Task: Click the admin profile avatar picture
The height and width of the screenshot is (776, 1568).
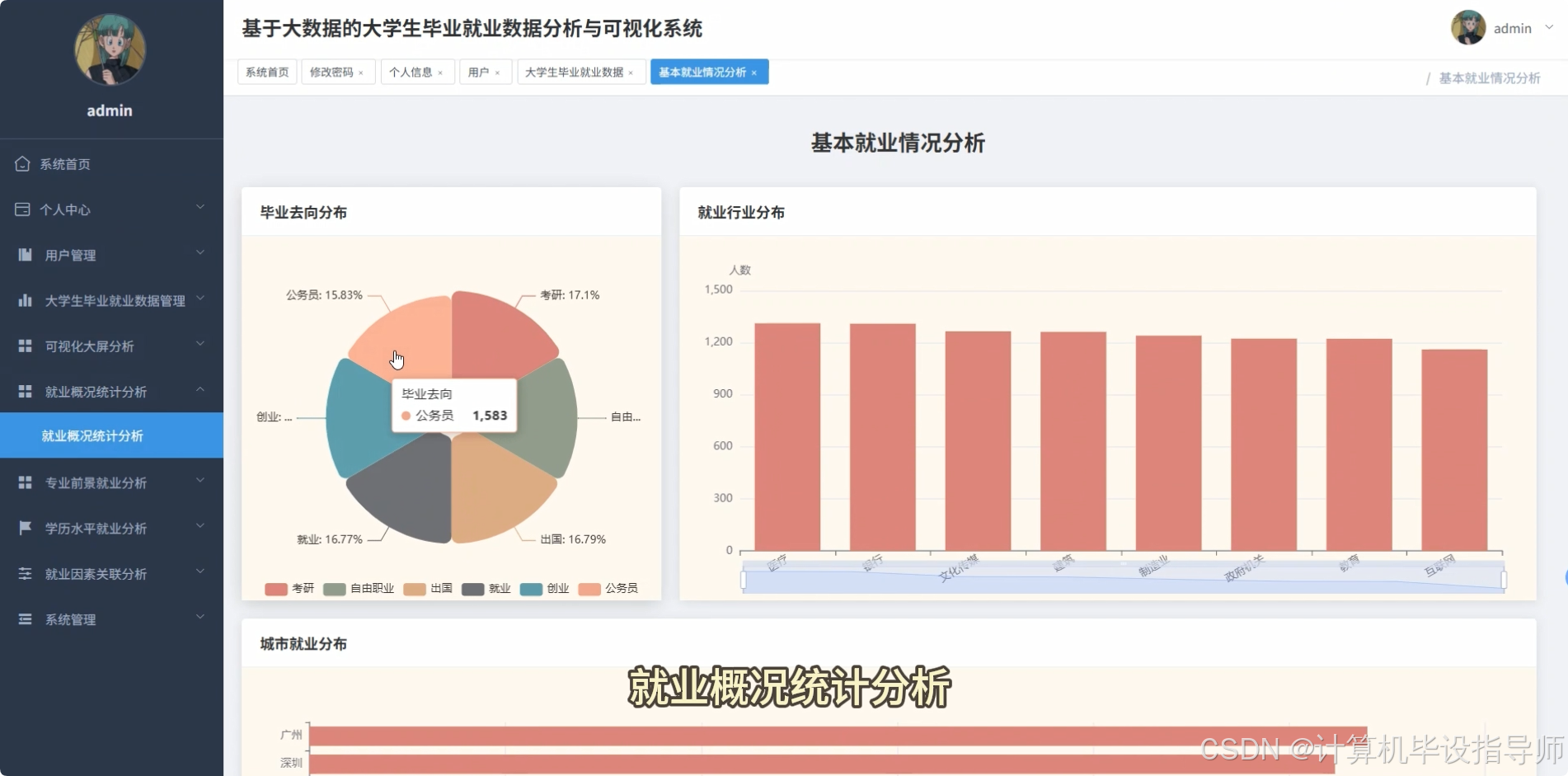Action: [x=1467, y=27]
